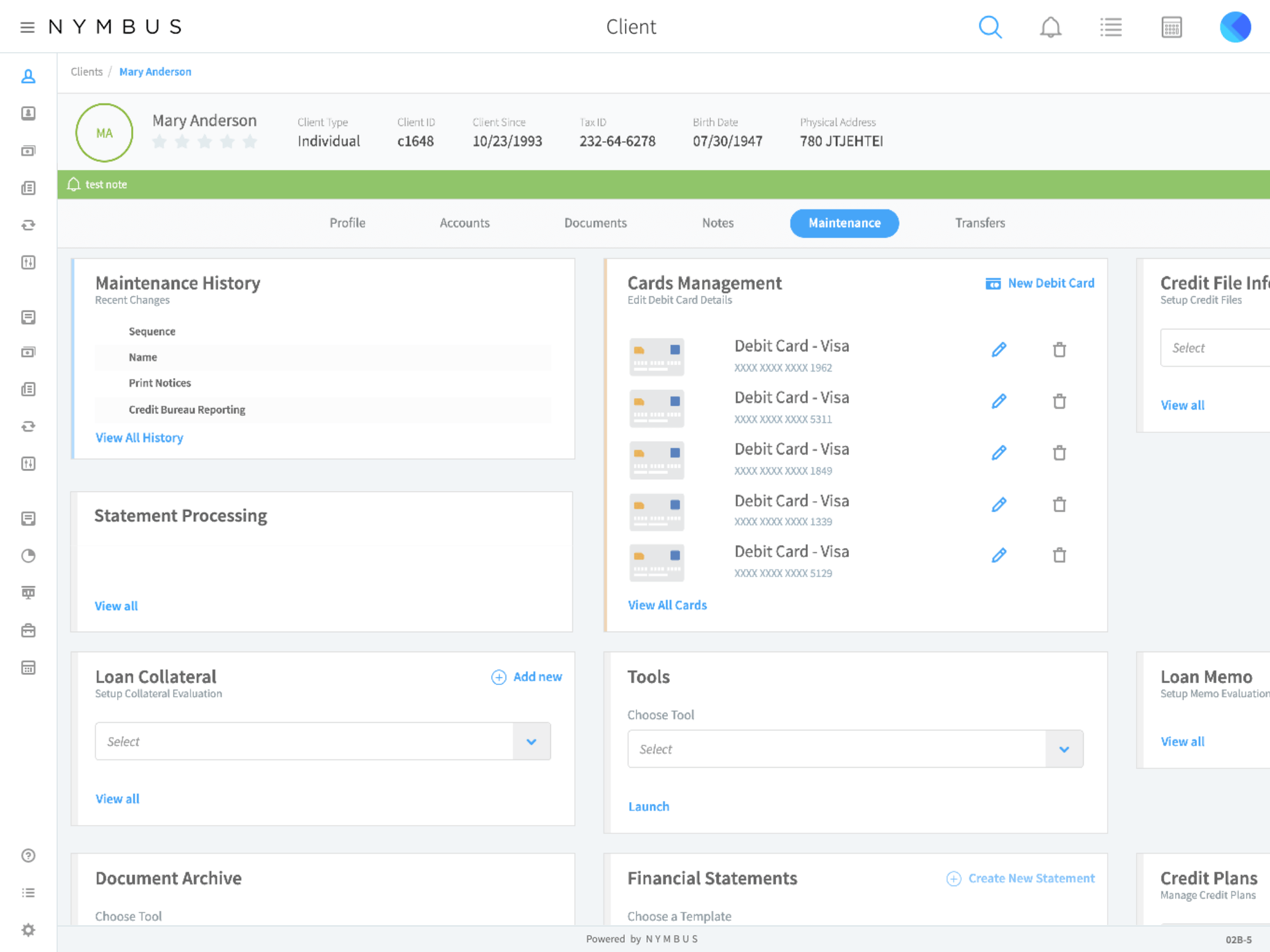Image resolution: width=1270 pixels, height=952 pixels.
Task: Delete Debit Card ending 5311
Action: [1059, 402]
